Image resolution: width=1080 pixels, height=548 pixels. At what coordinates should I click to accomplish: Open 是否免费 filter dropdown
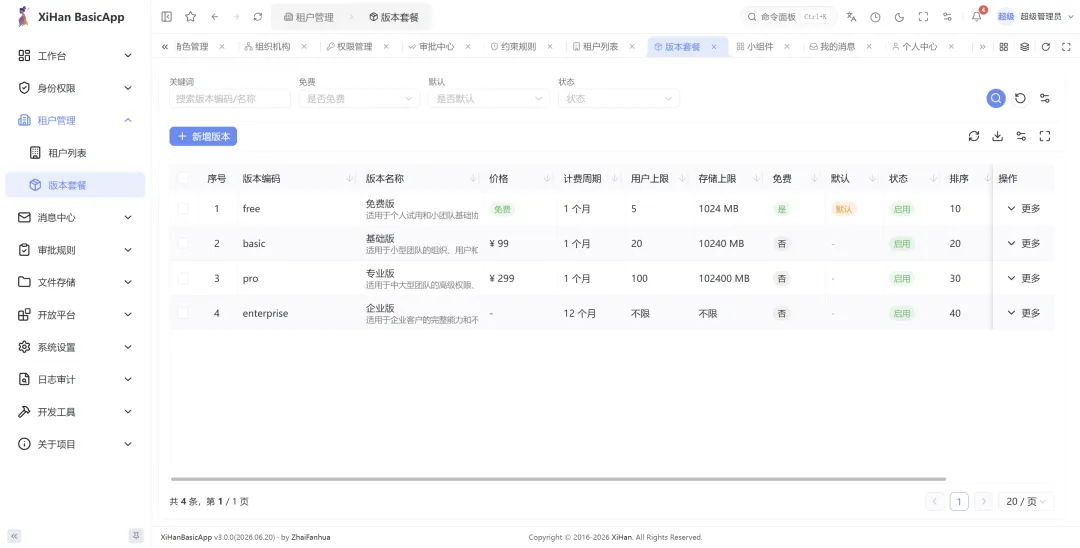pos(359,98)
